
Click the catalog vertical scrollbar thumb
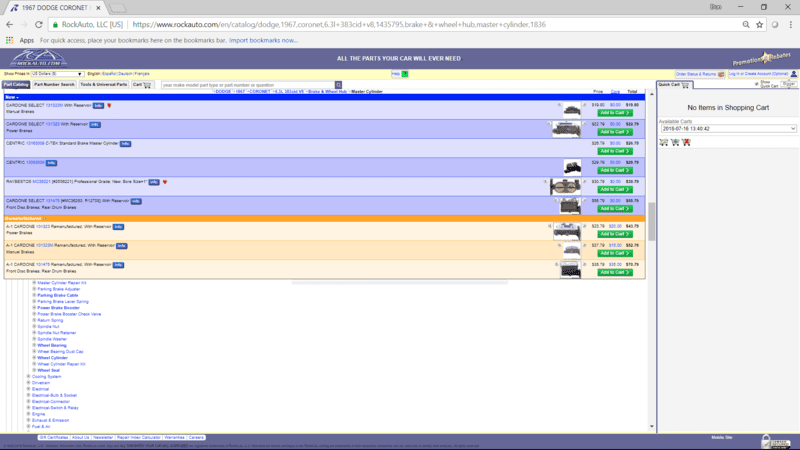click(x=652, y=221)
